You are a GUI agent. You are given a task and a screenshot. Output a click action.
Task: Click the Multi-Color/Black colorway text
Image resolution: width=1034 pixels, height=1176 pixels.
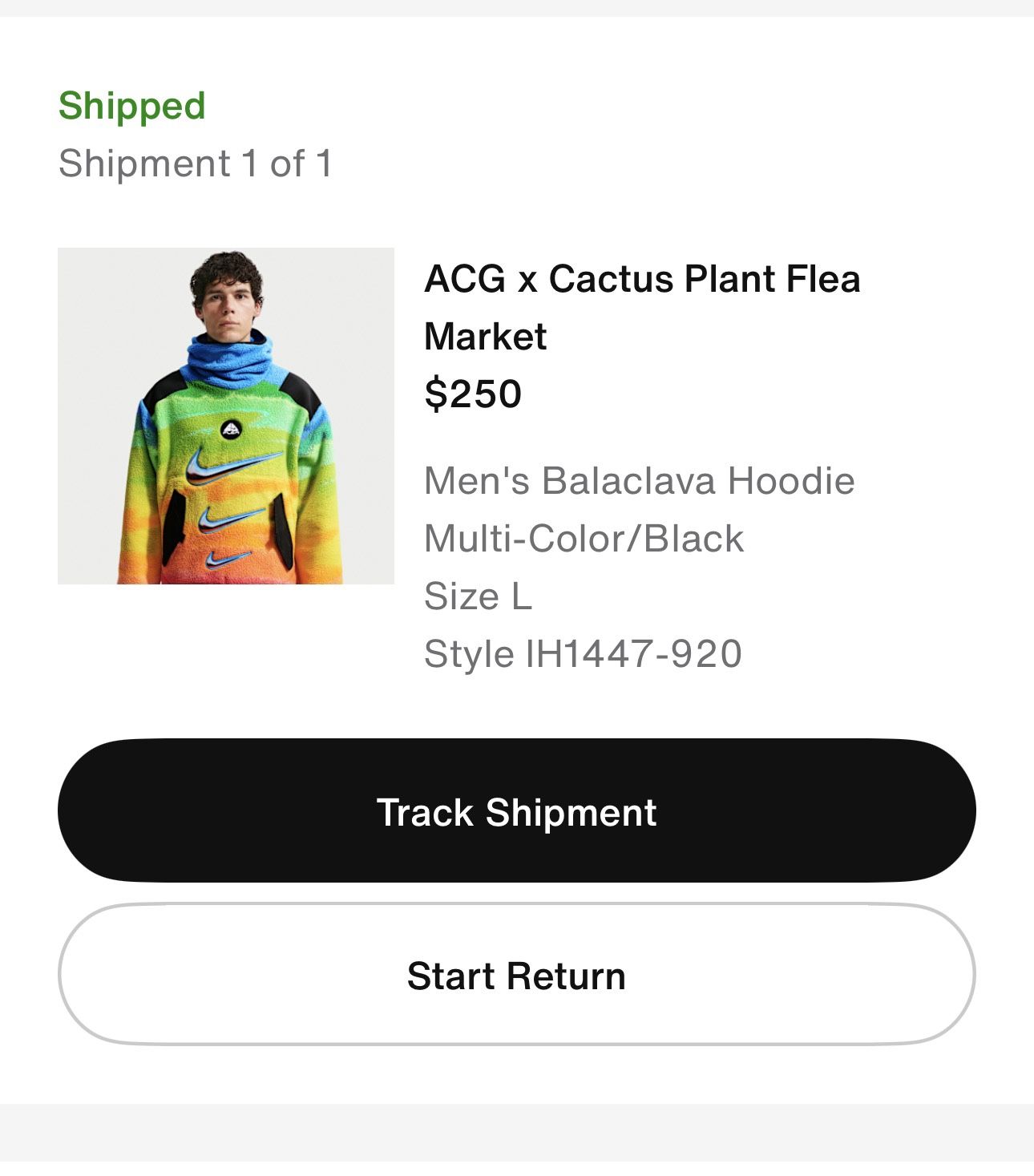point(584,539)
